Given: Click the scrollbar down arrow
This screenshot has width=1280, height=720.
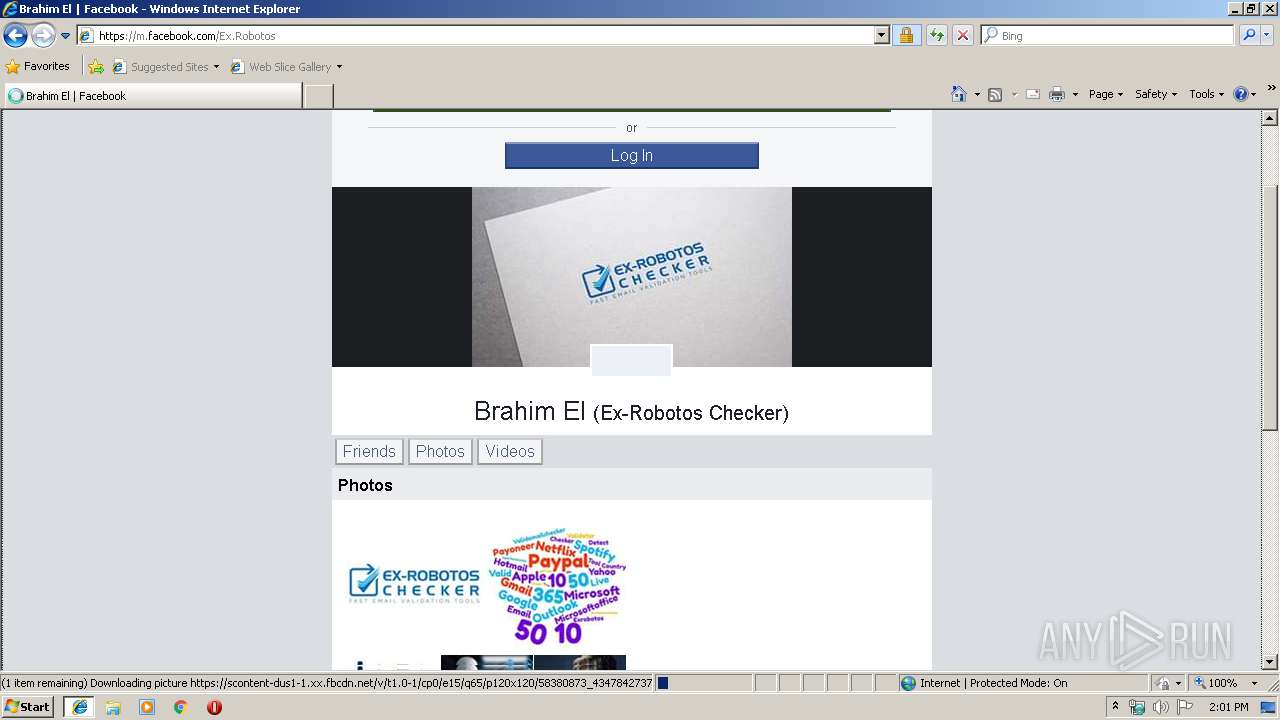Looking at the screenshot, I should point(1270,662).
